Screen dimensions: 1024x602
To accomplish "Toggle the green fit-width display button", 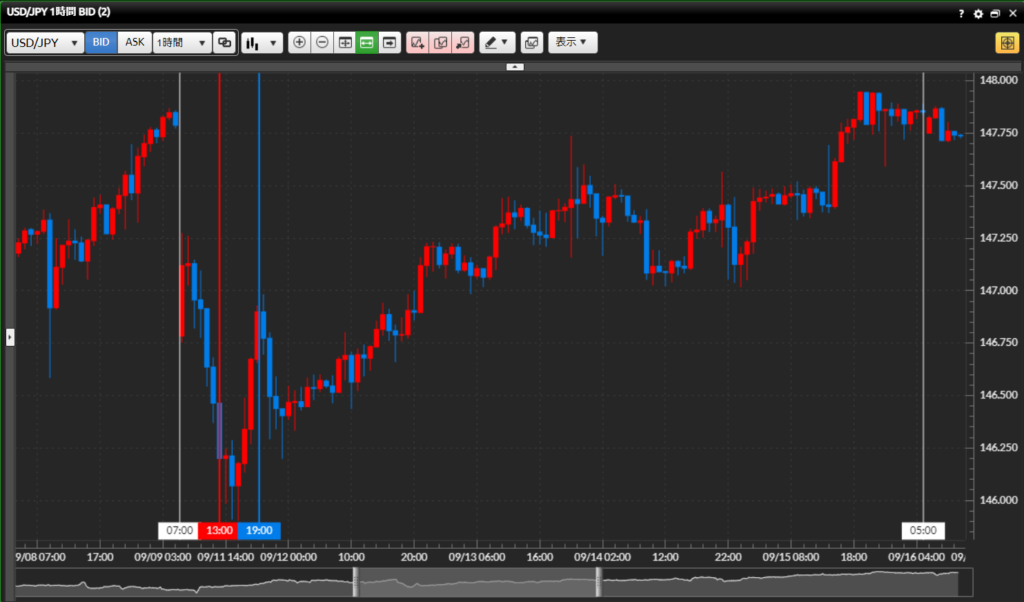I will [x=366, y=43].
